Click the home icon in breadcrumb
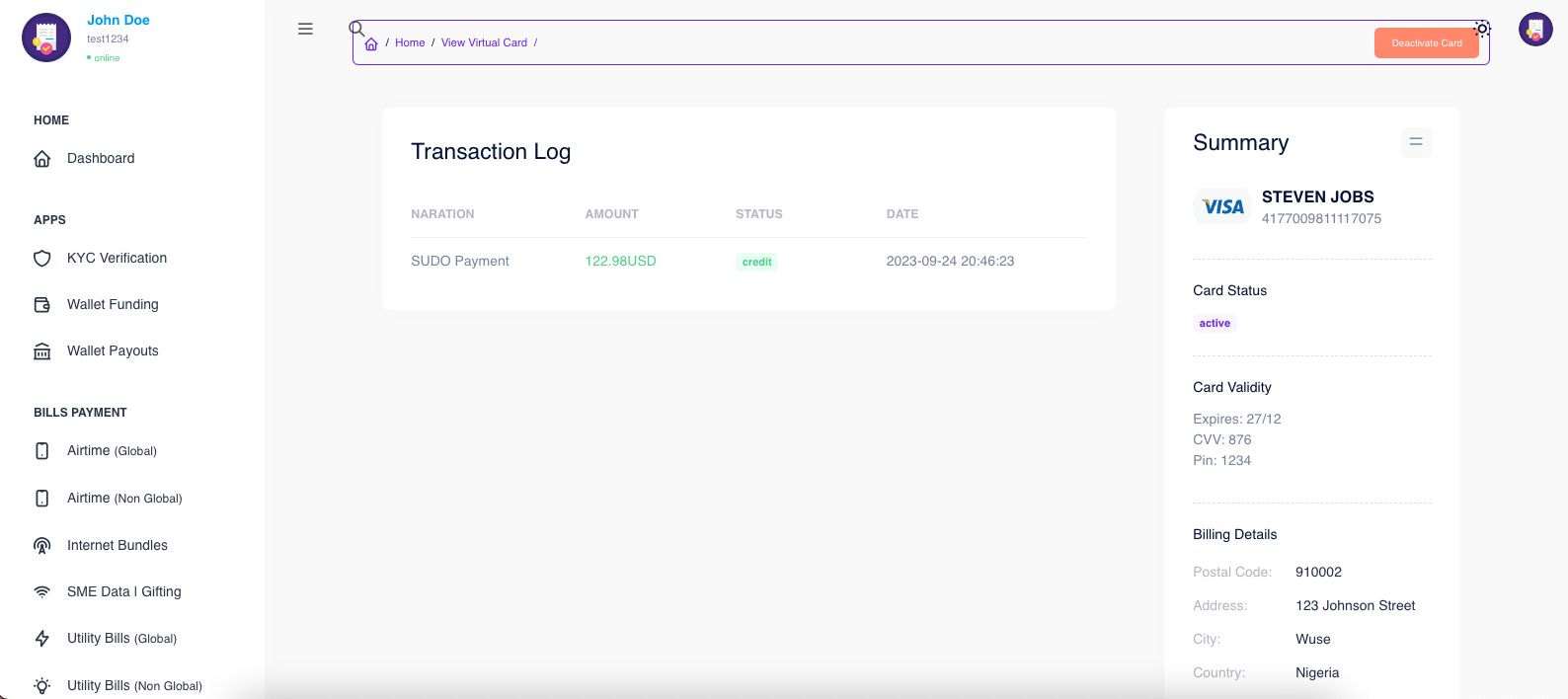 371,43
